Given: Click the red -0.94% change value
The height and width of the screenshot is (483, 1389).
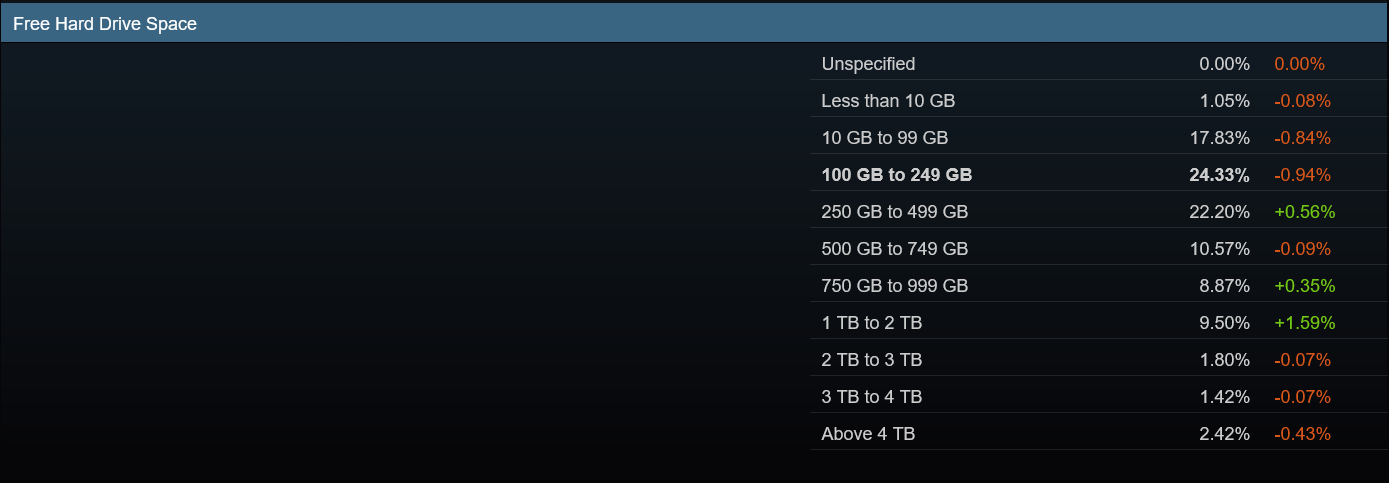Looking at the screenshot, I should (x=1302, y=175).
